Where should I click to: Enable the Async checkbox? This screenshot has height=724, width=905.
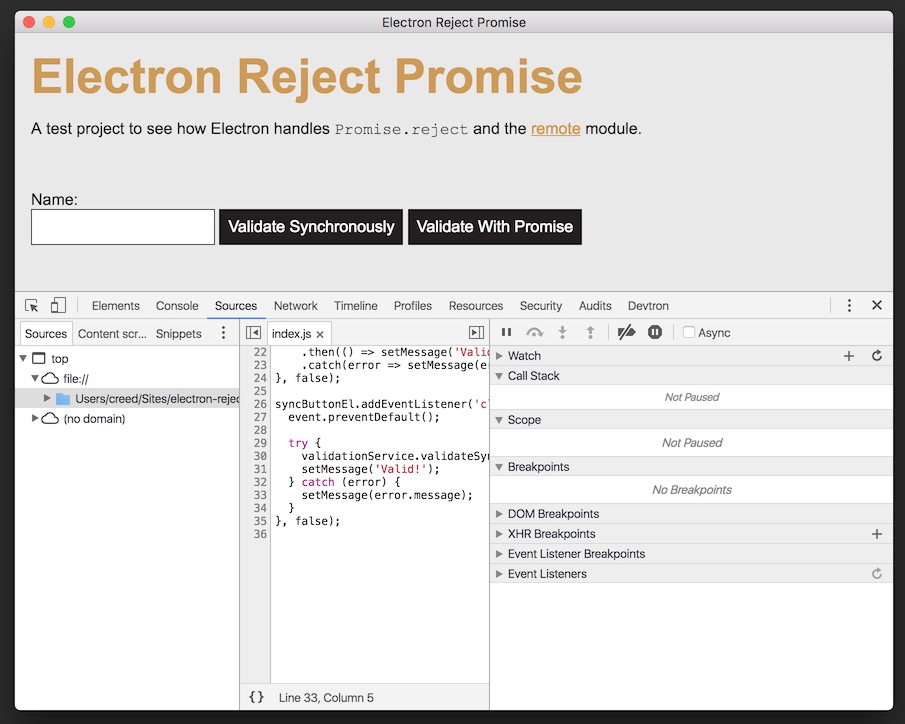pyautogui.click(x=689, y=333)
